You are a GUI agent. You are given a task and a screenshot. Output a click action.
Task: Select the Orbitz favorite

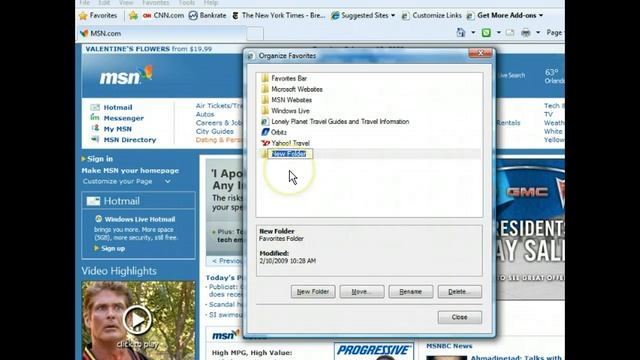point(279,132)
